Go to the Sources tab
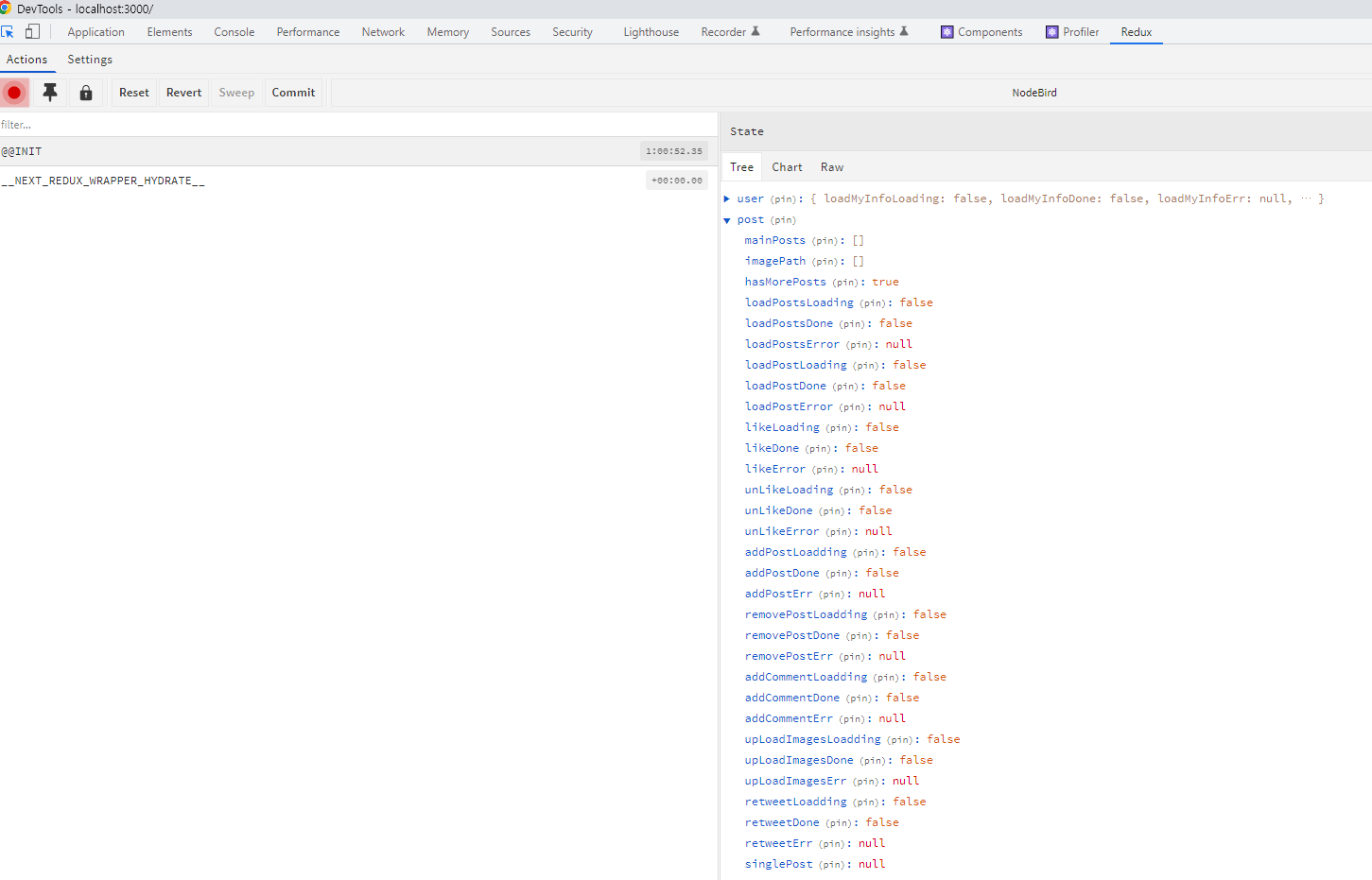 (511, 32)
